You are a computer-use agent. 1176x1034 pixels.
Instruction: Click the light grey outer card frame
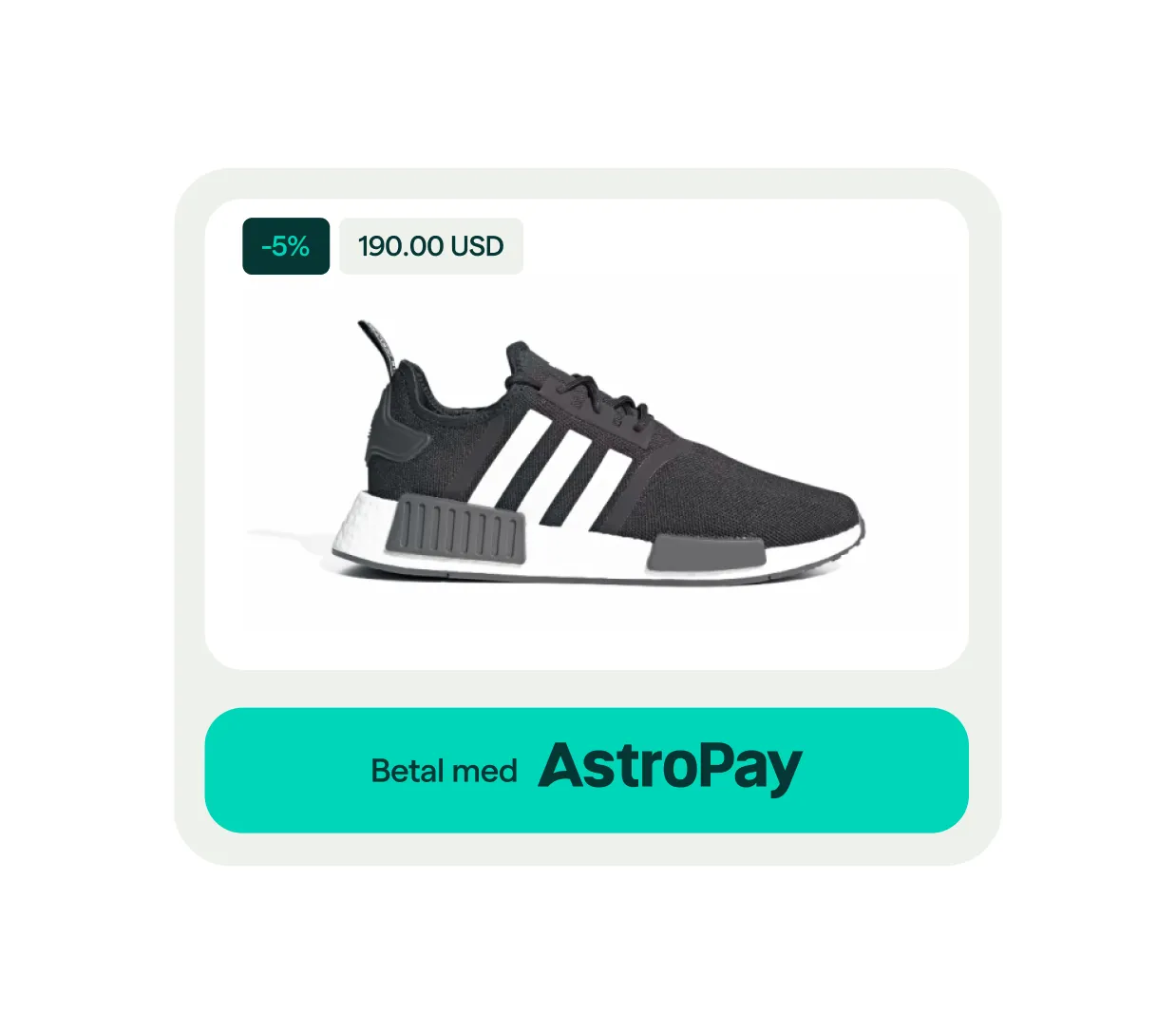click(x=587, y=183)
